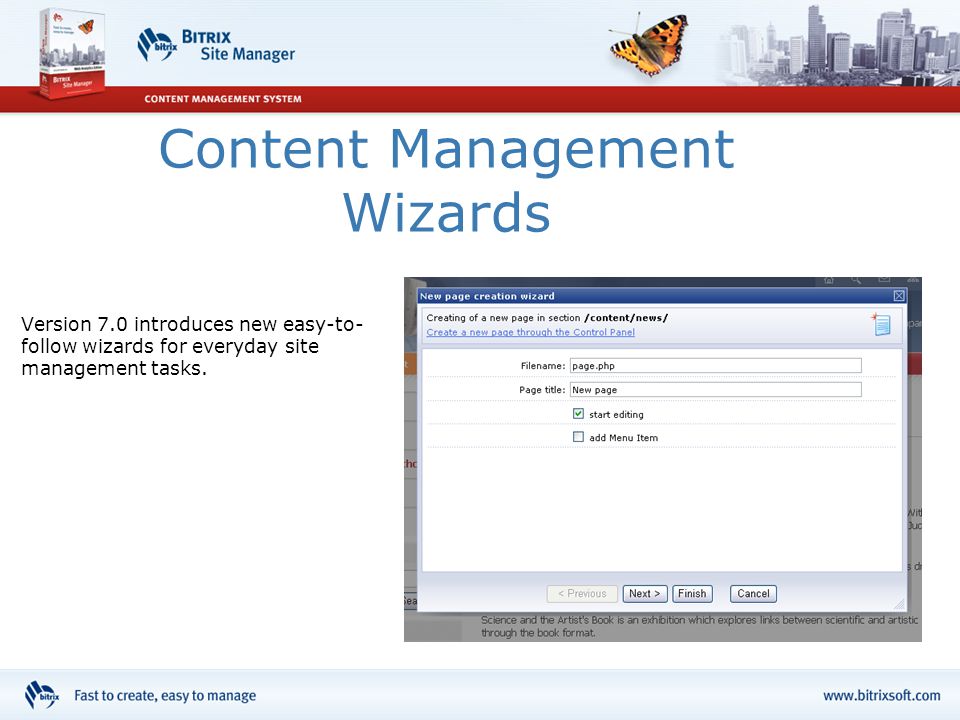Click the dialog resize grip corner
The width and height of the screenshot is (960, 720).
coord(899,604)
